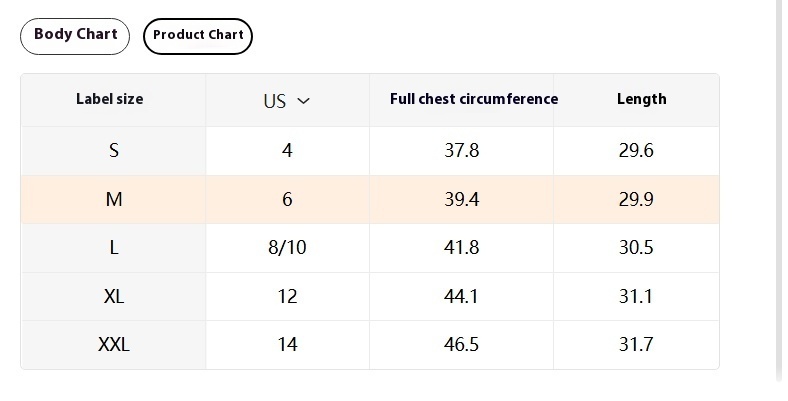This screenshot has height=401, width=788.
Task: Click the vertical scrollbar on the right edge
Action: (779, 191)
